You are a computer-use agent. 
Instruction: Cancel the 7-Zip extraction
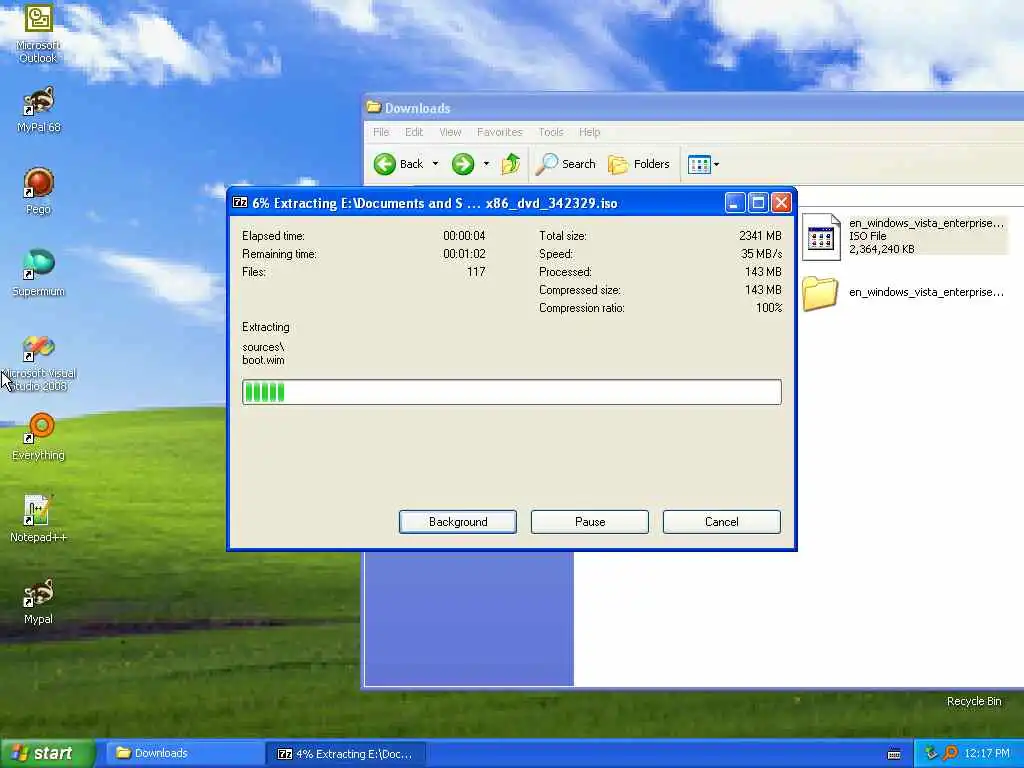(x=722, y=522)
